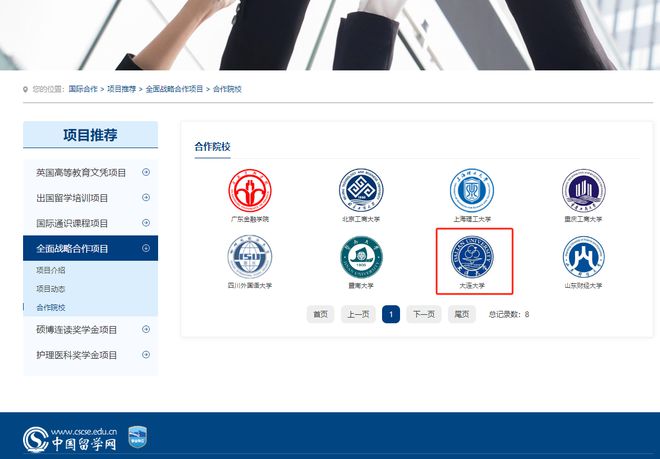Open 国际通识课程项目 menu label

pyautogui.click(x=72, y=223)
